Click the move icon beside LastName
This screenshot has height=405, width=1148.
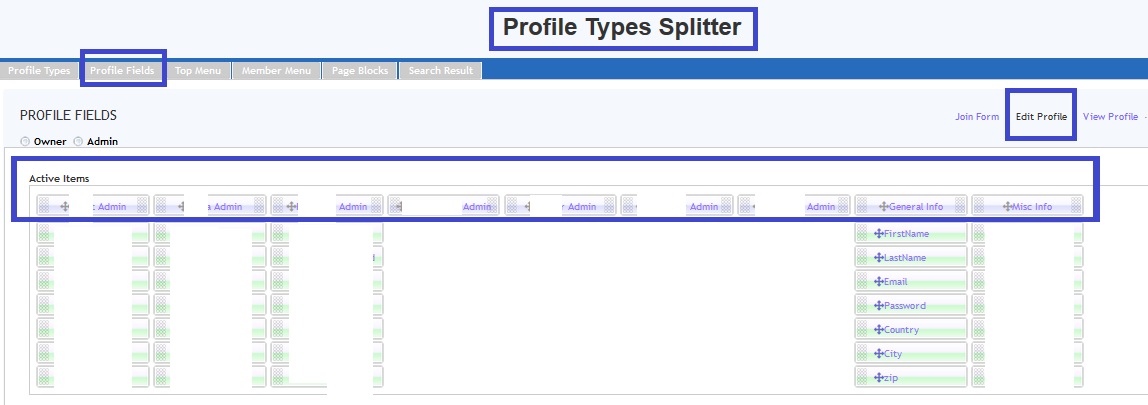tap(879, 258)
